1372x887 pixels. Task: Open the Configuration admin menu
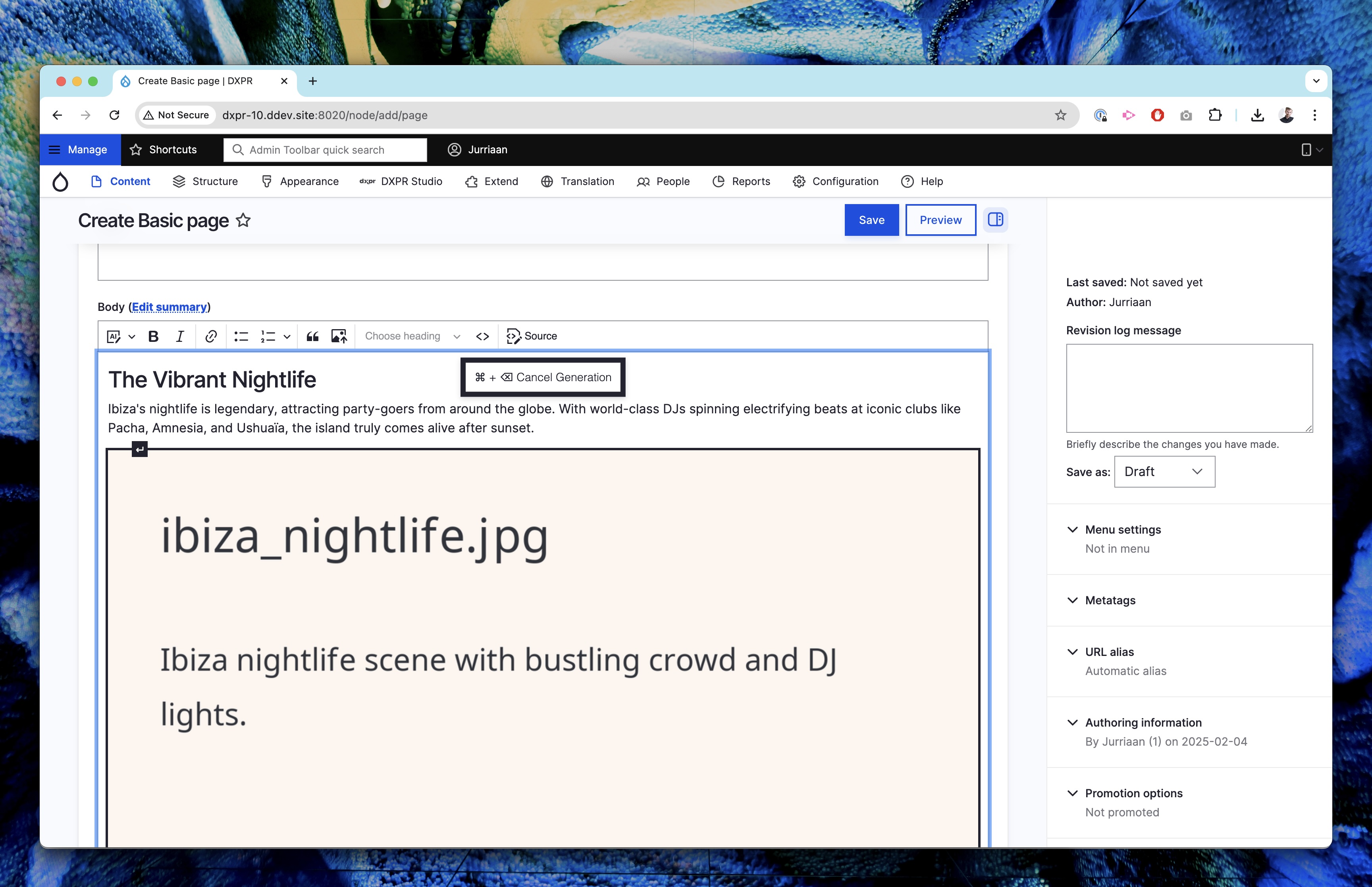coord(845,181)
